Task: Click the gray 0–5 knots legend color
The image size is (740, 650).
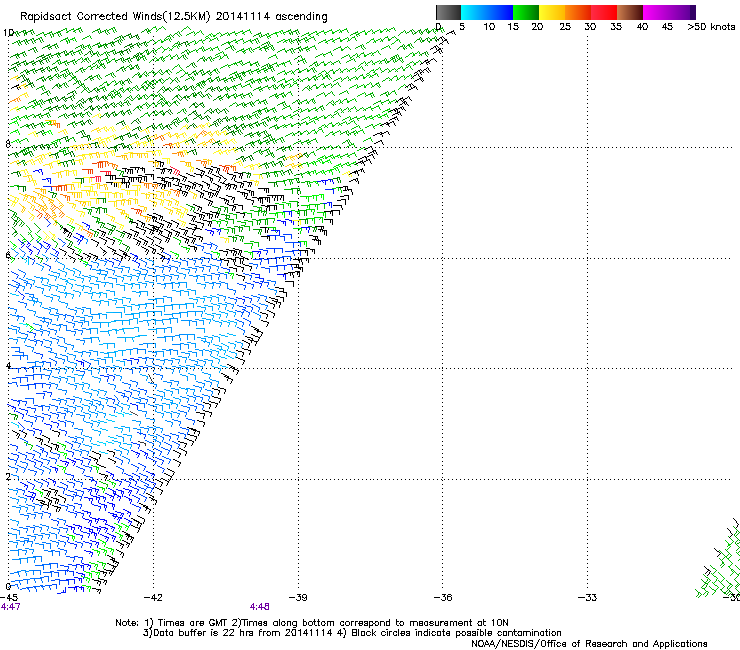Action: [x=448, y=12]
